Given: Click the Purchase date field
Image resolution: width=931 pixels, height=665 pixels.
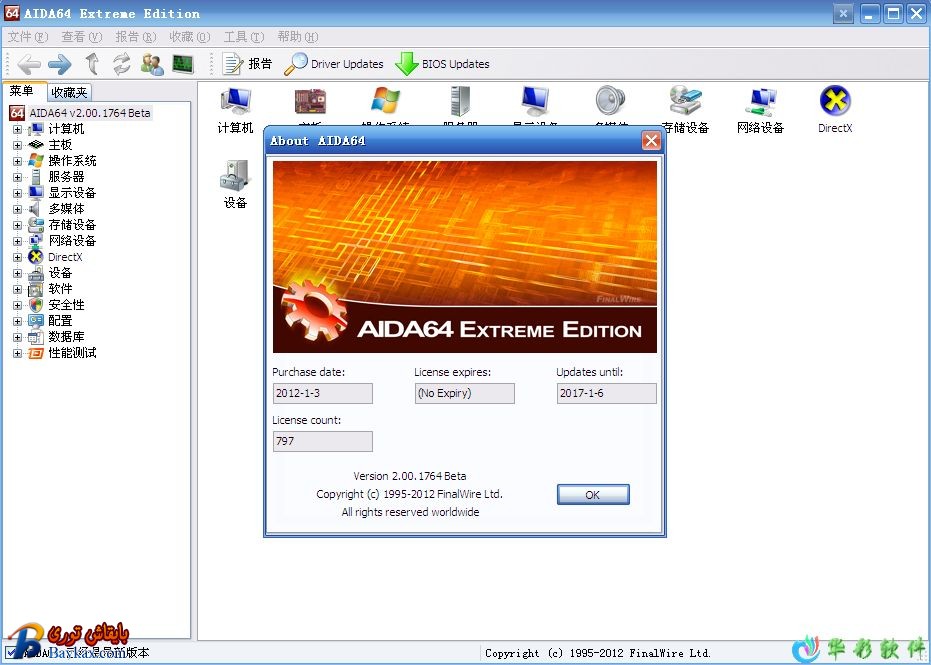Looking at the screenshot, I should [x=322, y=393].
